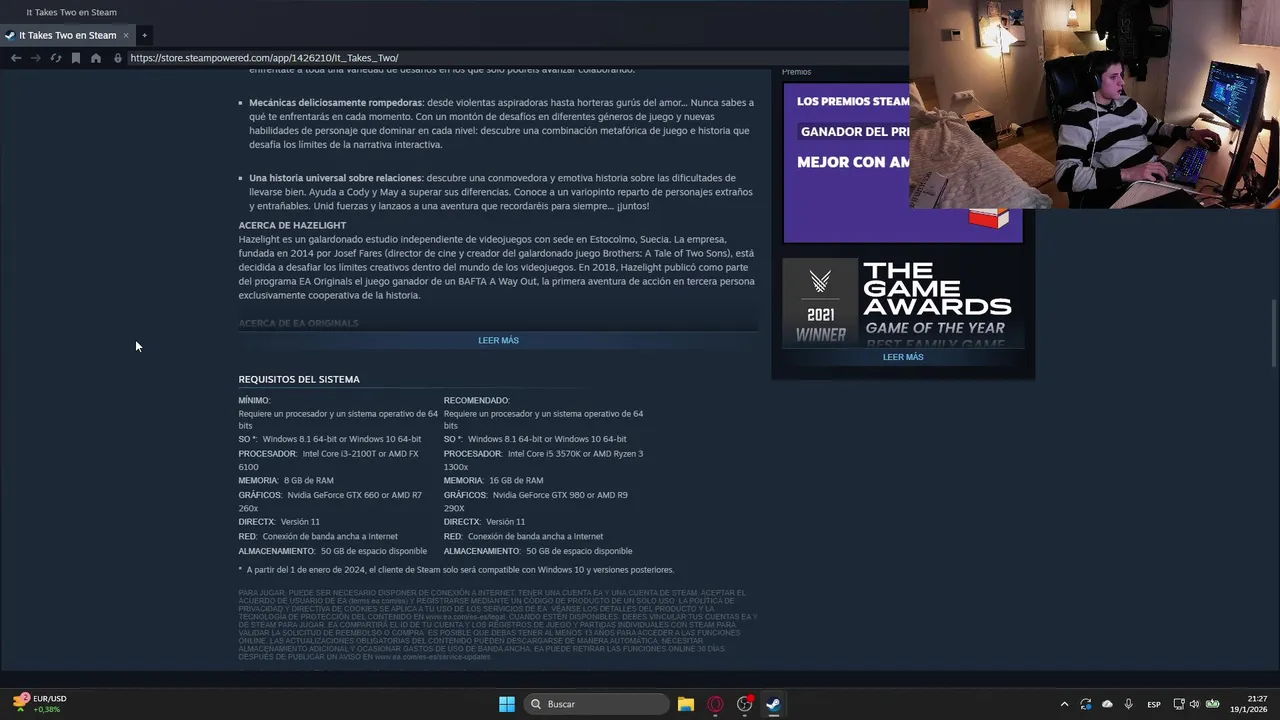This screenshot has width=1280, height=720.
Task: Open the taskbar app with red notification badge
Action: [744, 704]
